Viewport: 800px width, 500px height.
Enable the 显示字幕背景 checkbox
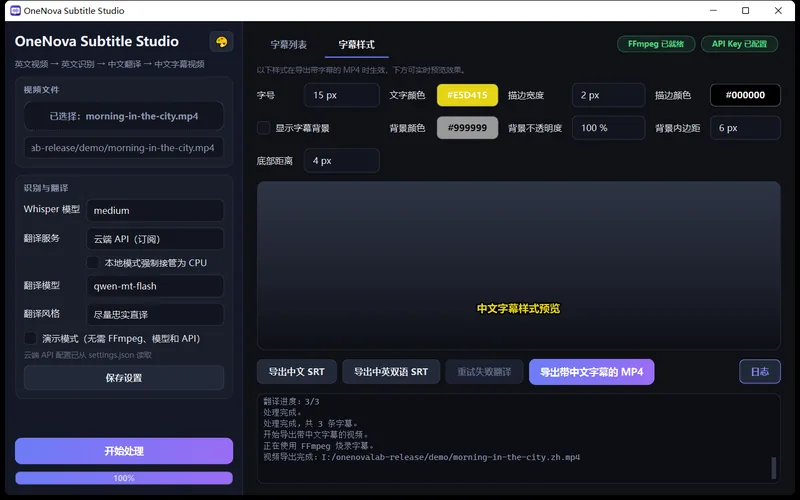click(x=263, y=128)
